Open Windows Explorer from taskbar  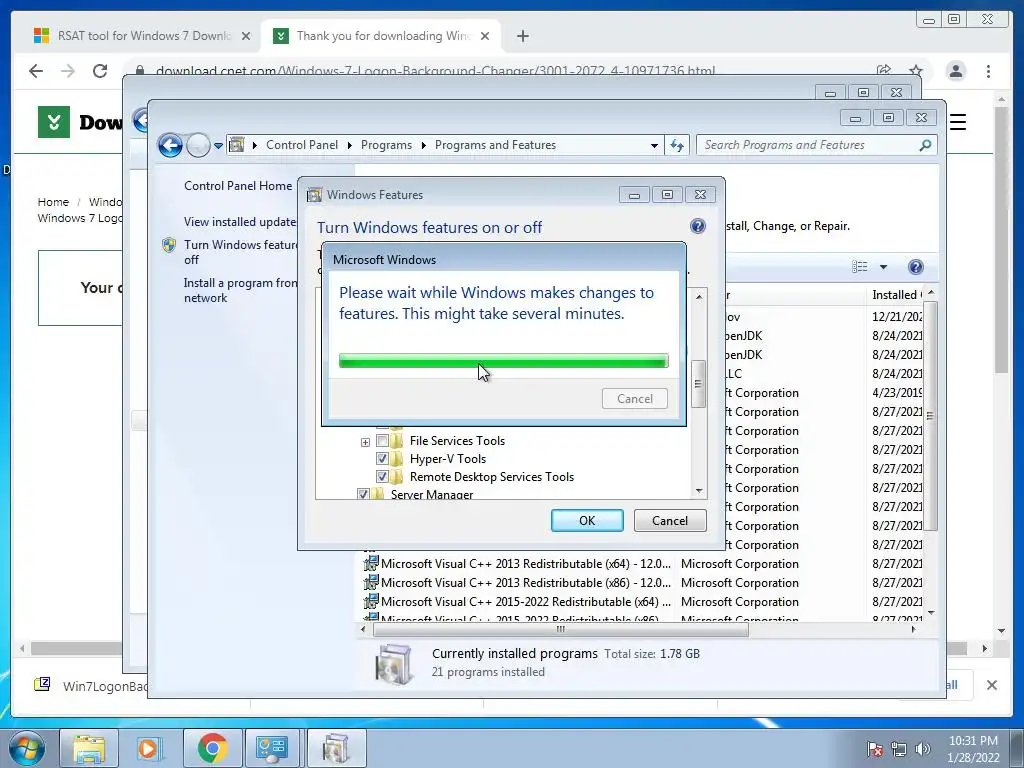point(89,748)
